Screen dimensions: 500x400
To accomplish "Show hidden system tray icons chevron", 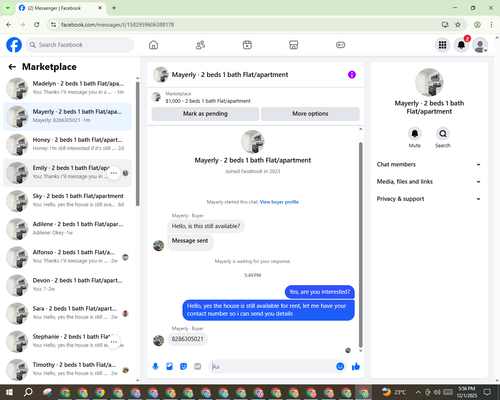I will tap(418, 392).
